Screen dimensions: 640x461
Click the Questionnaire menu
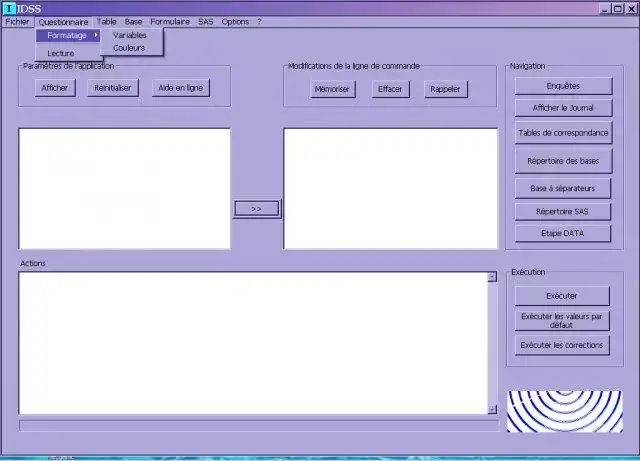tap(63, 22)
